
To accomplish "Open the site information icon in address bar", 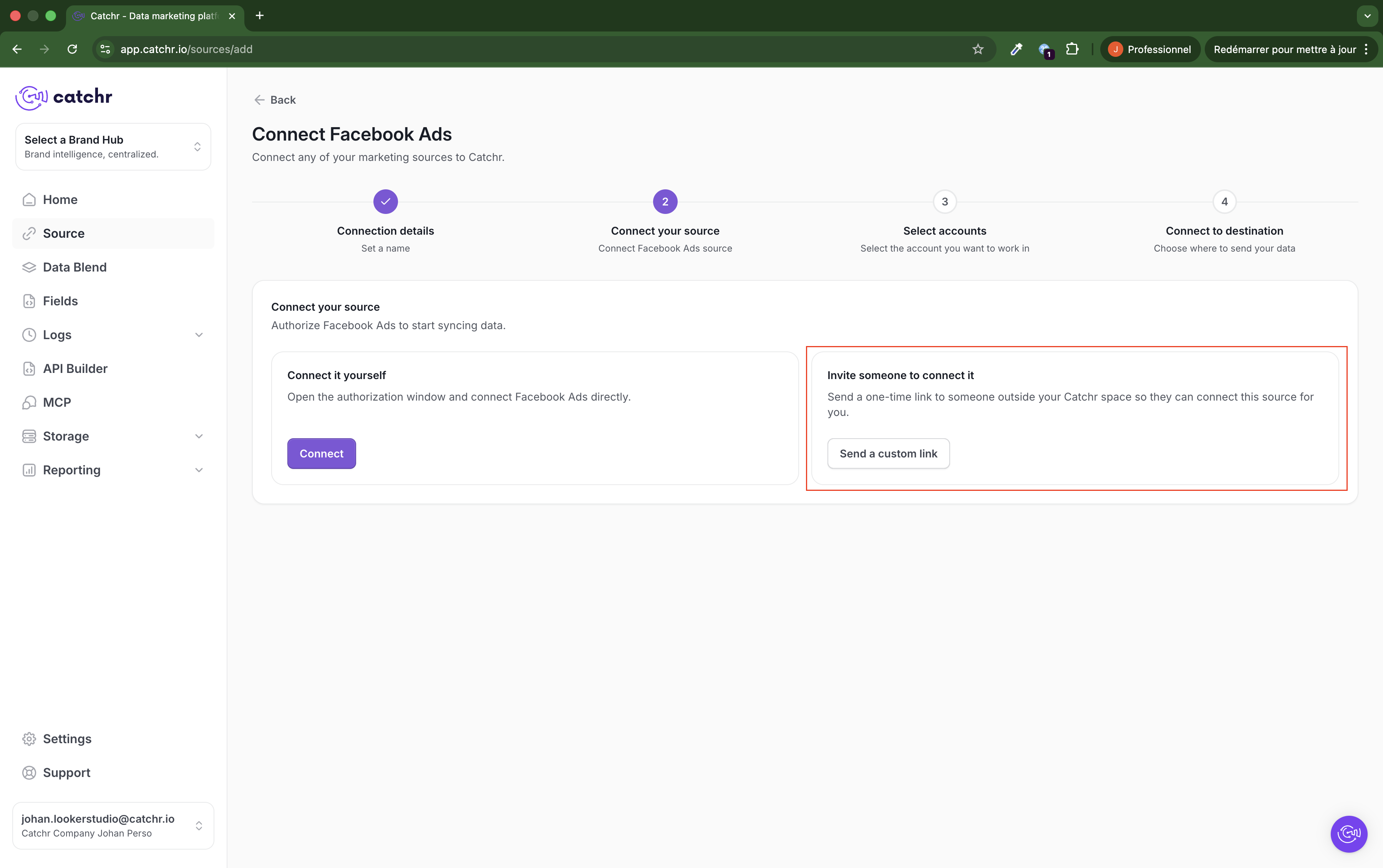I will pyautogui.click(x=105, y=50).
